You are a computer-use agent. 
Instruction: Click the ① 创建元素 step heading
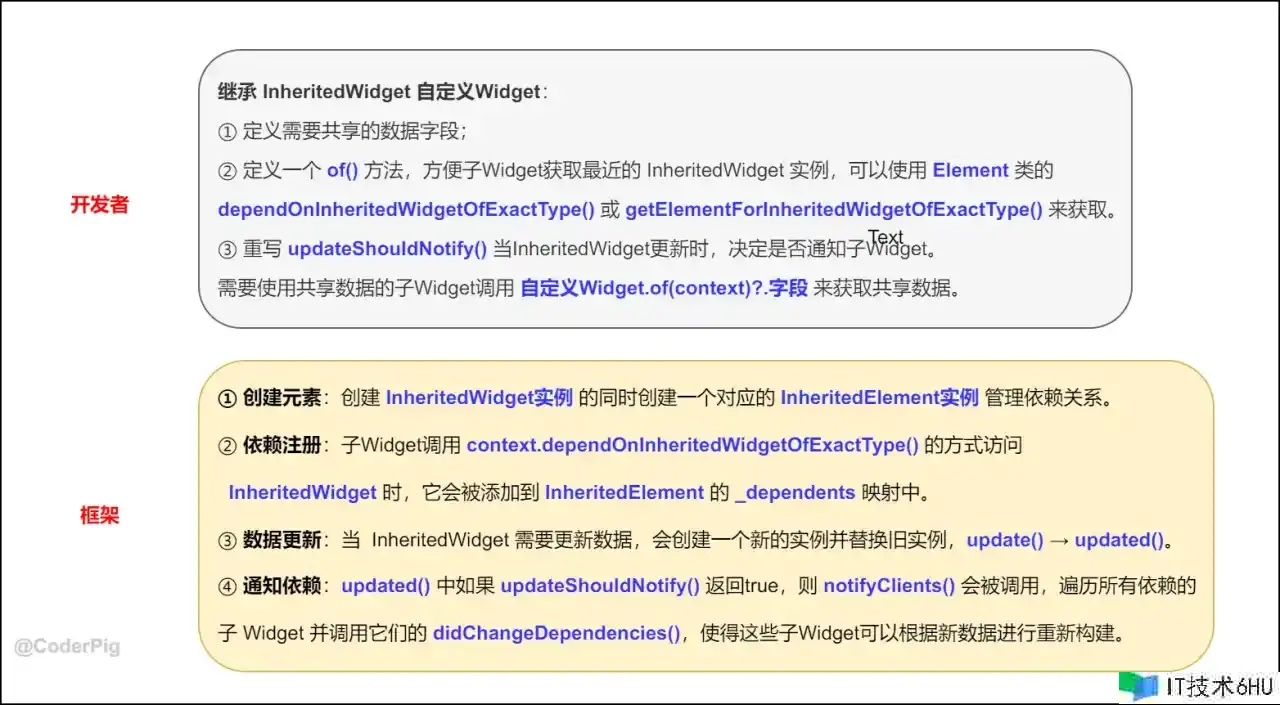click(x=270, y=397)
